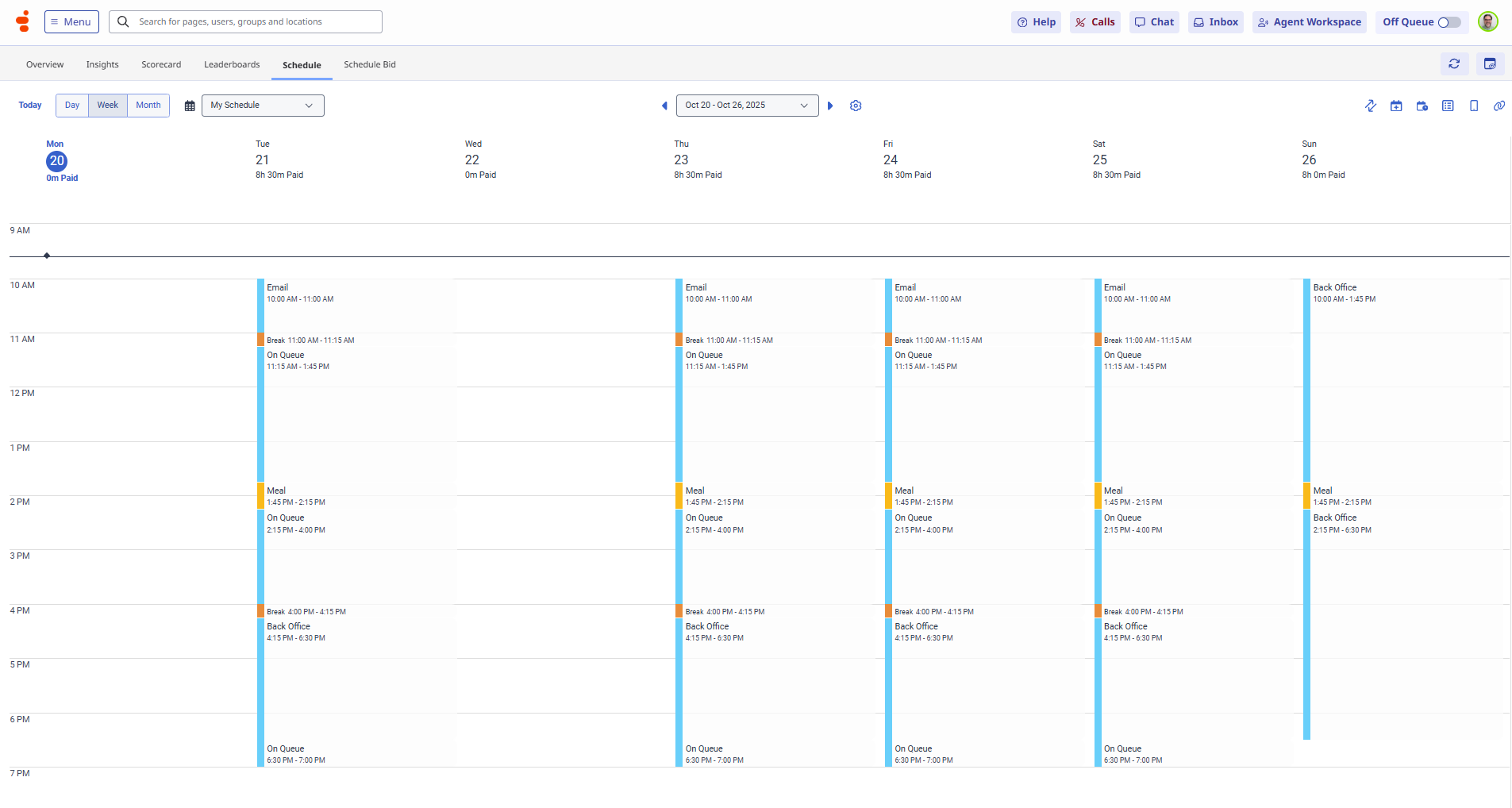Click the search magnifier icon
Image resolution: width=1512 pixels, height=808 pixels.
click(123, 21)
